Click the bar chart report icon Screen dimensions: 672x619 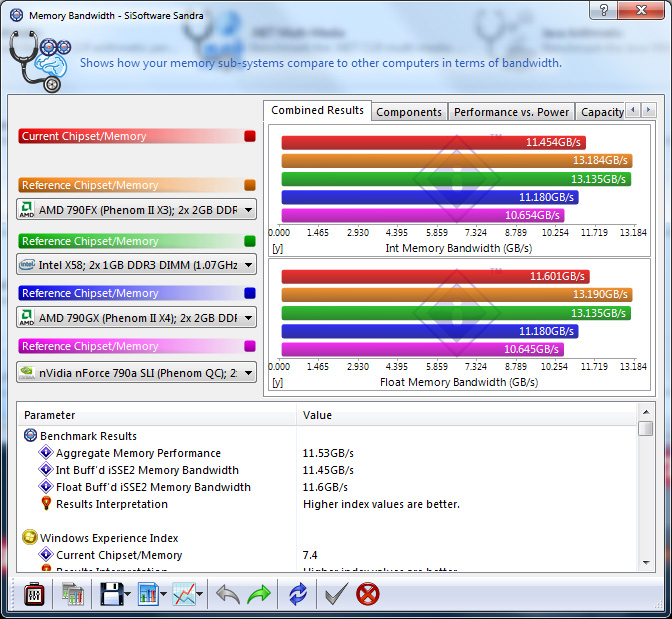click(x=148, y=595)
